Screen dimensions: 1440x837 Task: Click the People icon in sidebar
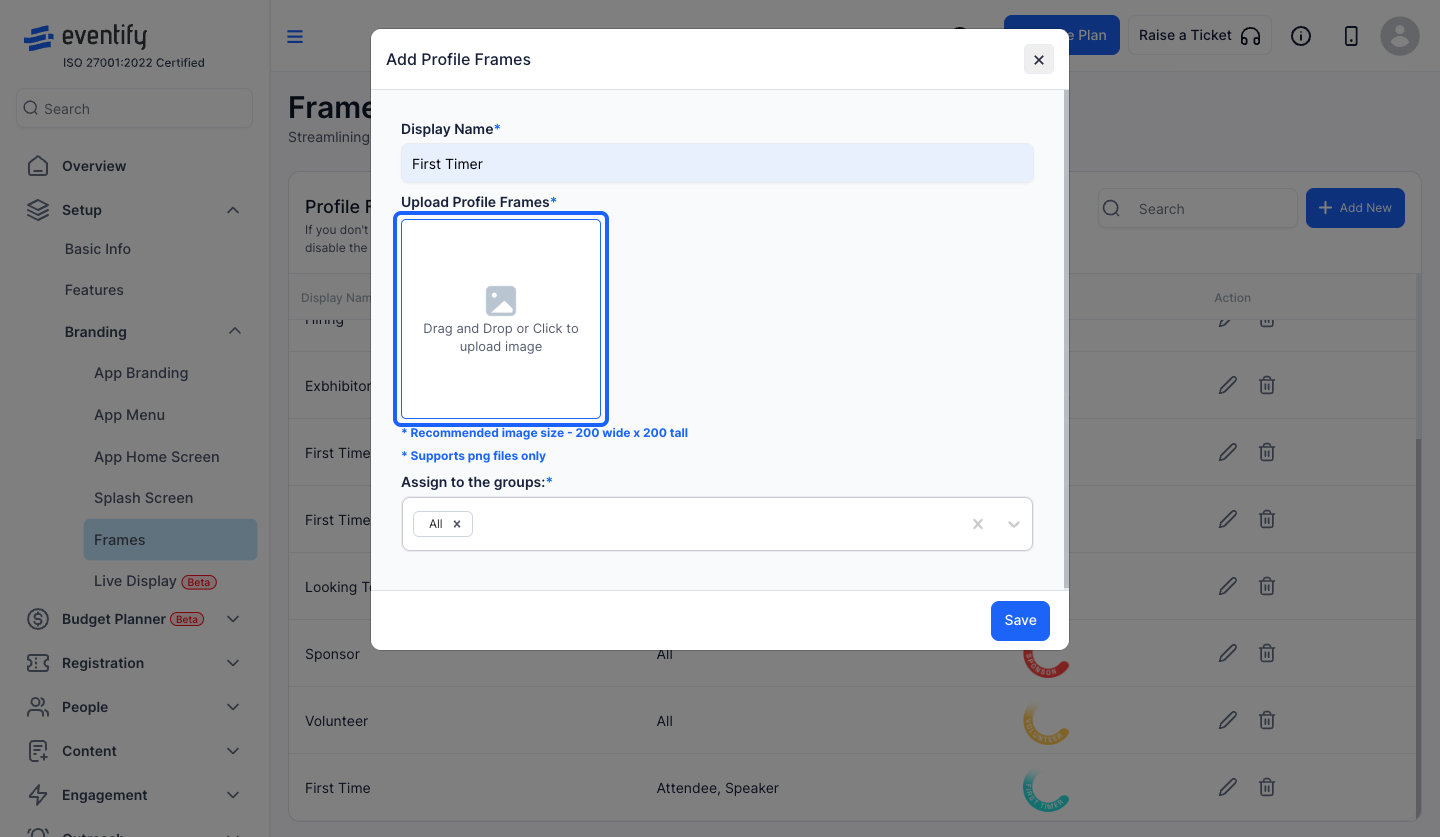click(x=38, y=707)
